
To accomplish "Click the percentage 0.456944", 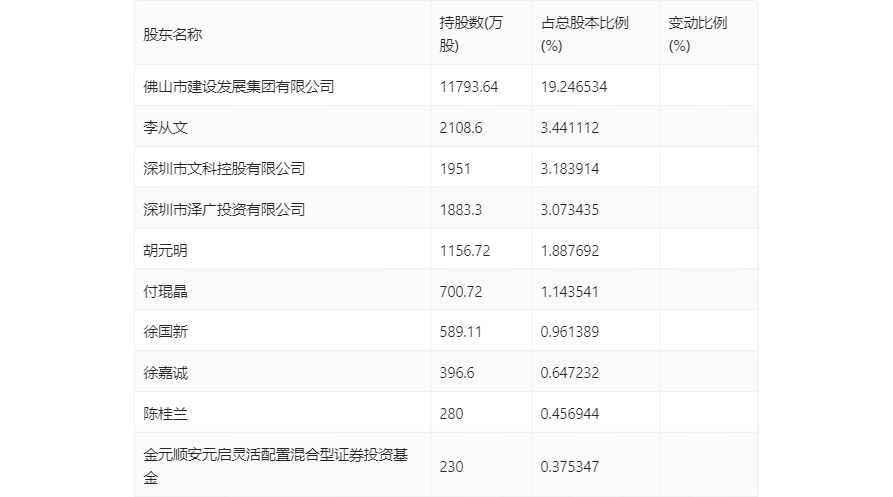I will (x=570, y=413).
